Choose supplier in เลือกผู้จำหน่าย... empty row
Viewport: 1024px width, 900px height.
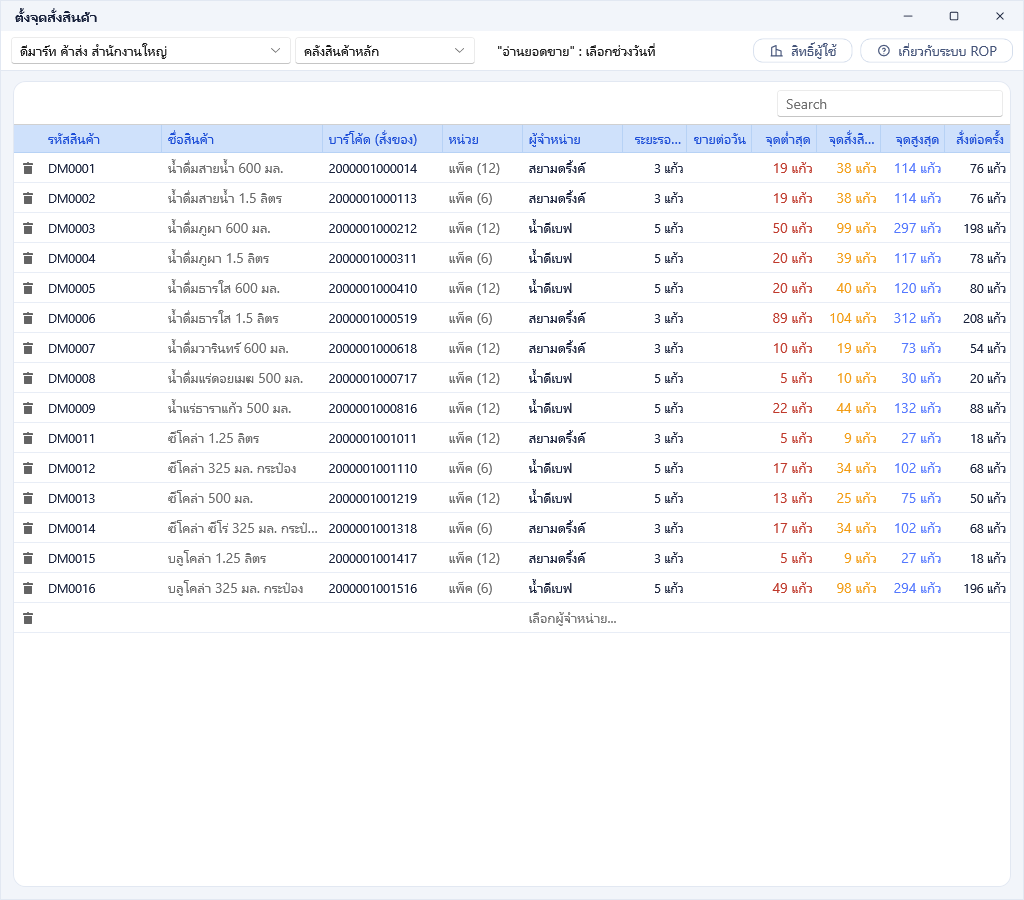(x=573, y=619)
